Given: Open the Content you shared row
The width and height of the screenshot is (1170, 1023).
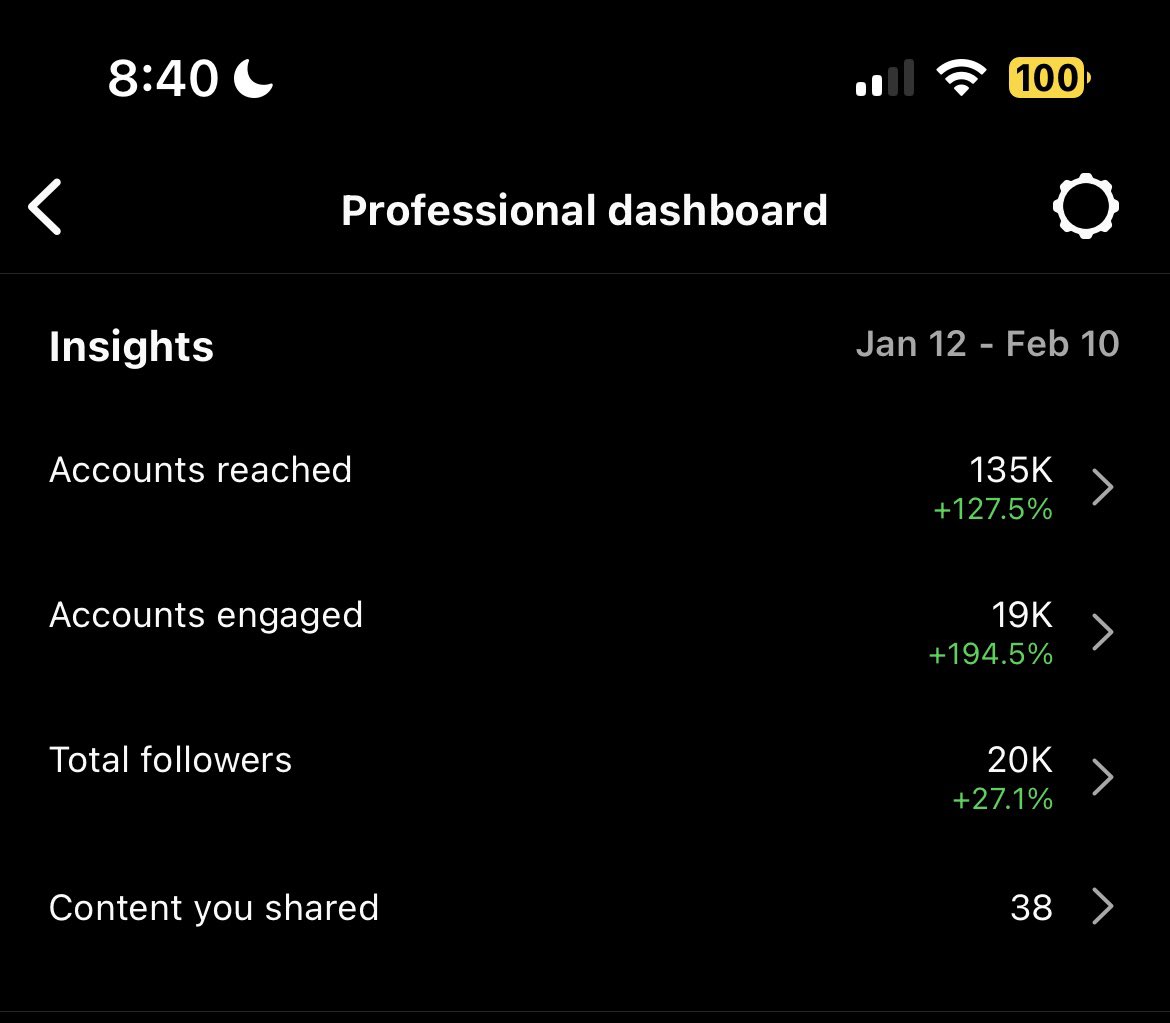Looking at the screenshot, I should pos(585,907).
